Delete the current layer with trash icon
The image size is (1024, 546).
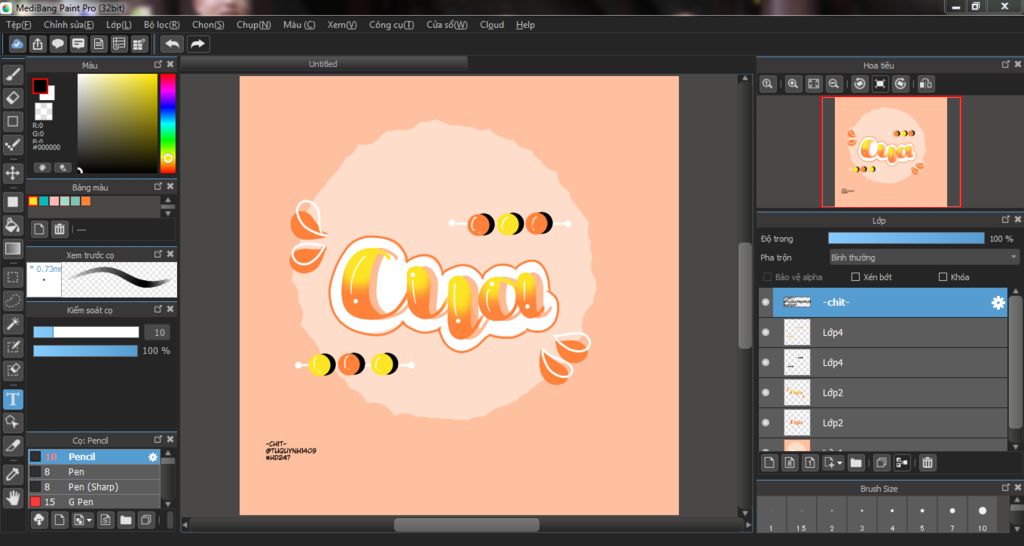(x=927, y=463)
